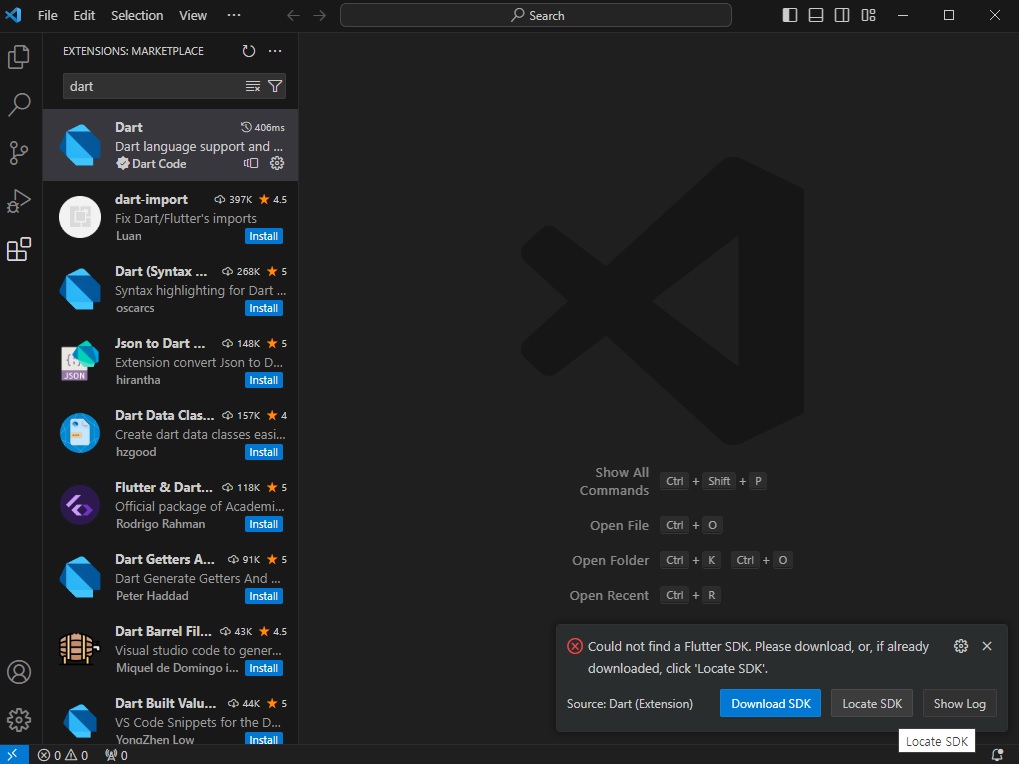Click 'Dart Generate Getters And ...' description
1019x764 pixels.
click(198, 578)
